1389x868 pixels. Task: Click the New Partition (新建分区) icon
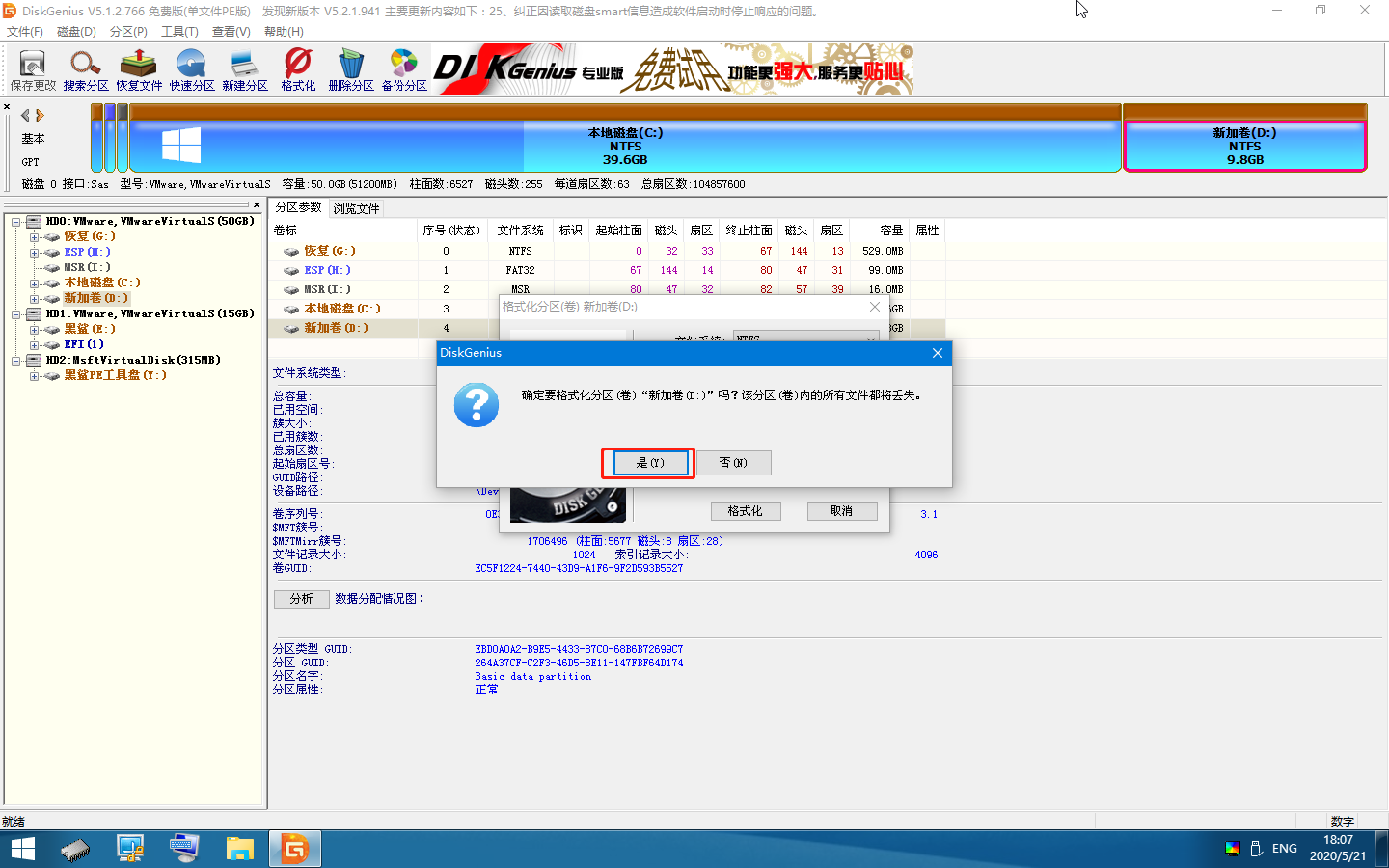[245, 69]
